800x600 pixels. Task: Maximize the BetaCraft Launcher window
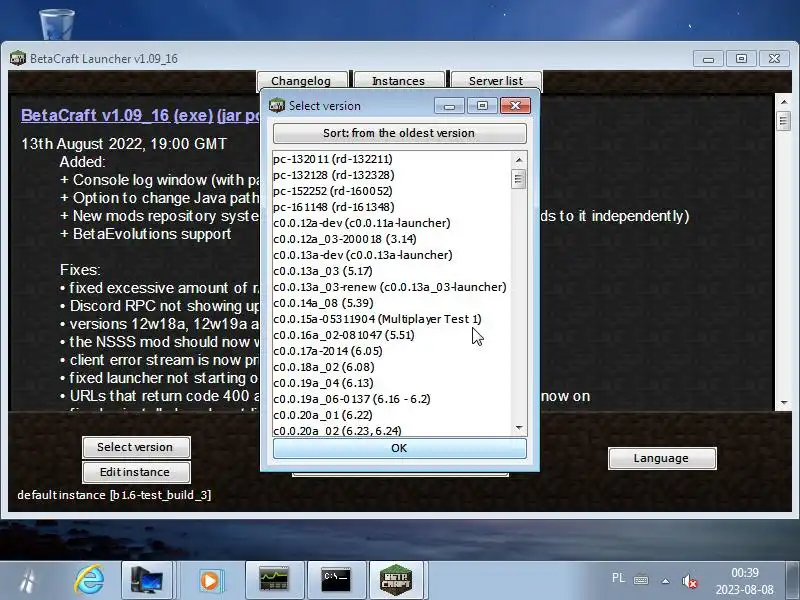tap(741, 59)
